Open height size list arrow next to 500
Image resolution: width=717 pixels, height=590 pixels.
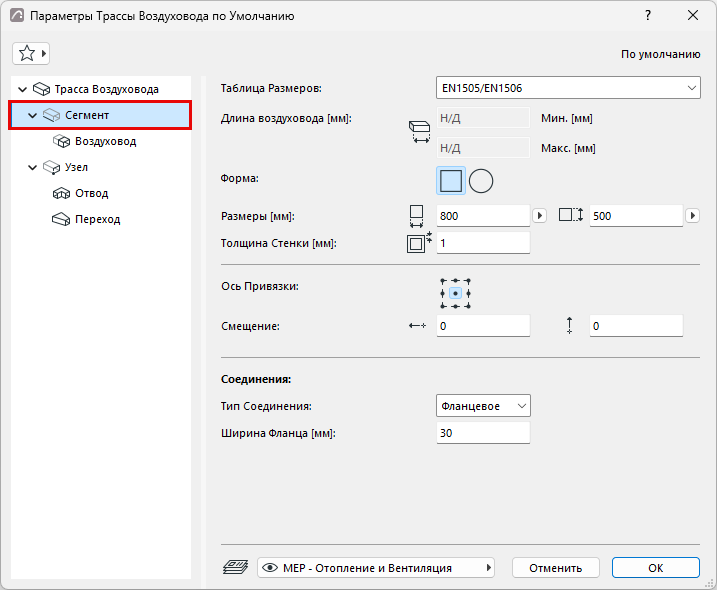[x=692, y=215]
